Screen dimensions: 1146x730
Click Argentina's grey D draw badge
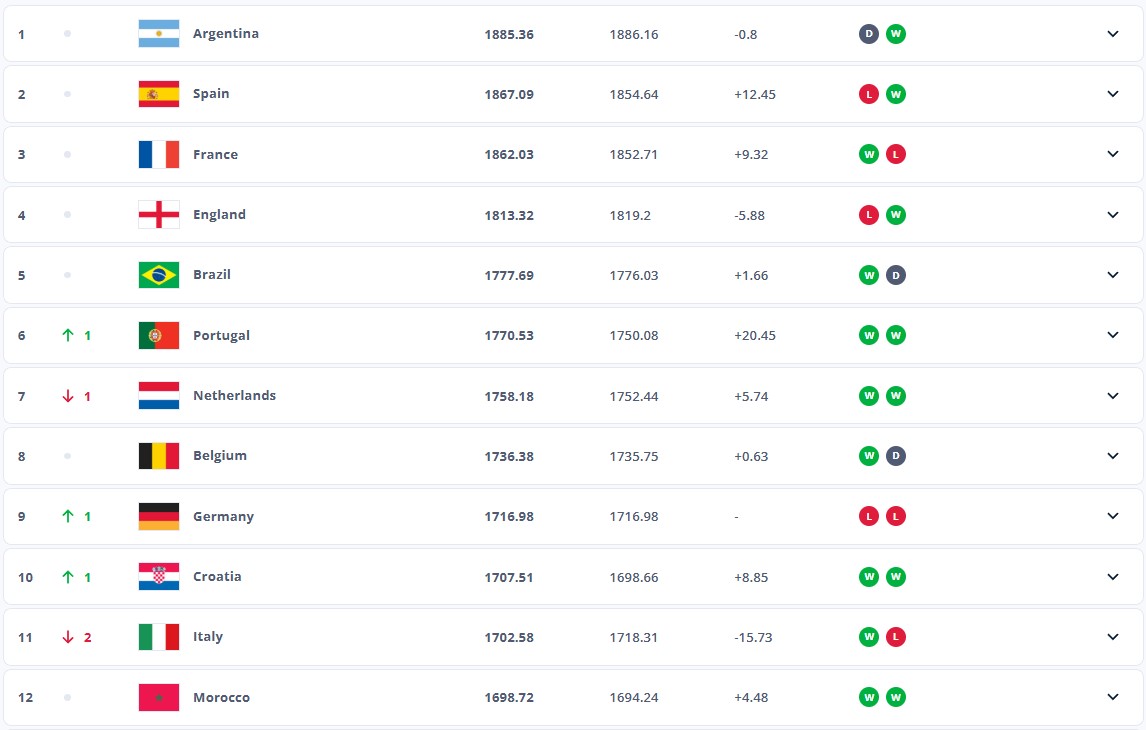pos(868,34)
